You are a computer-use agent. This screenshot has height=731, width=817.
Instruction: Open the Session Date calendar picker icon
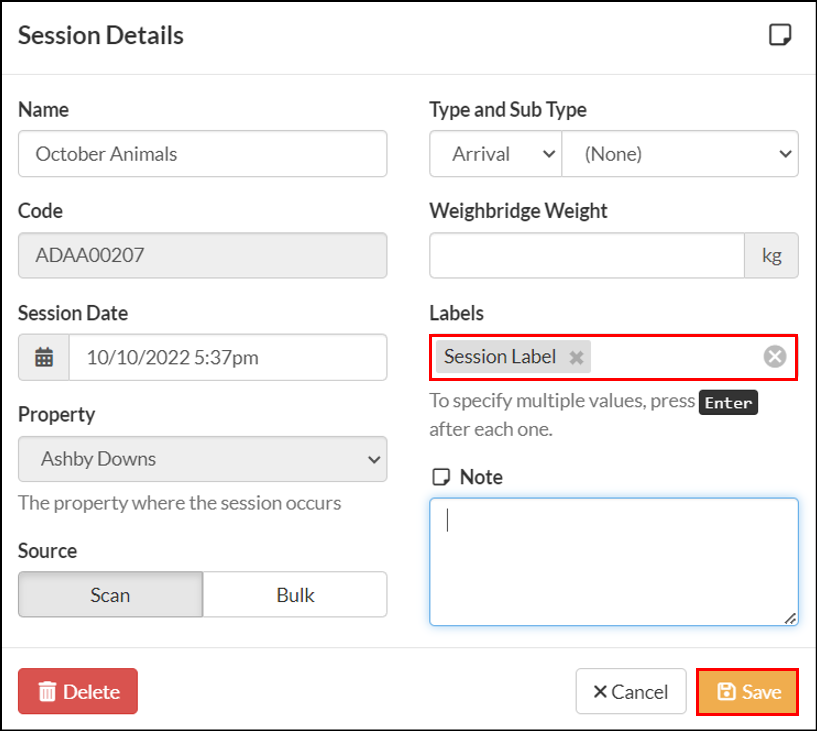[x=44, y=357]
